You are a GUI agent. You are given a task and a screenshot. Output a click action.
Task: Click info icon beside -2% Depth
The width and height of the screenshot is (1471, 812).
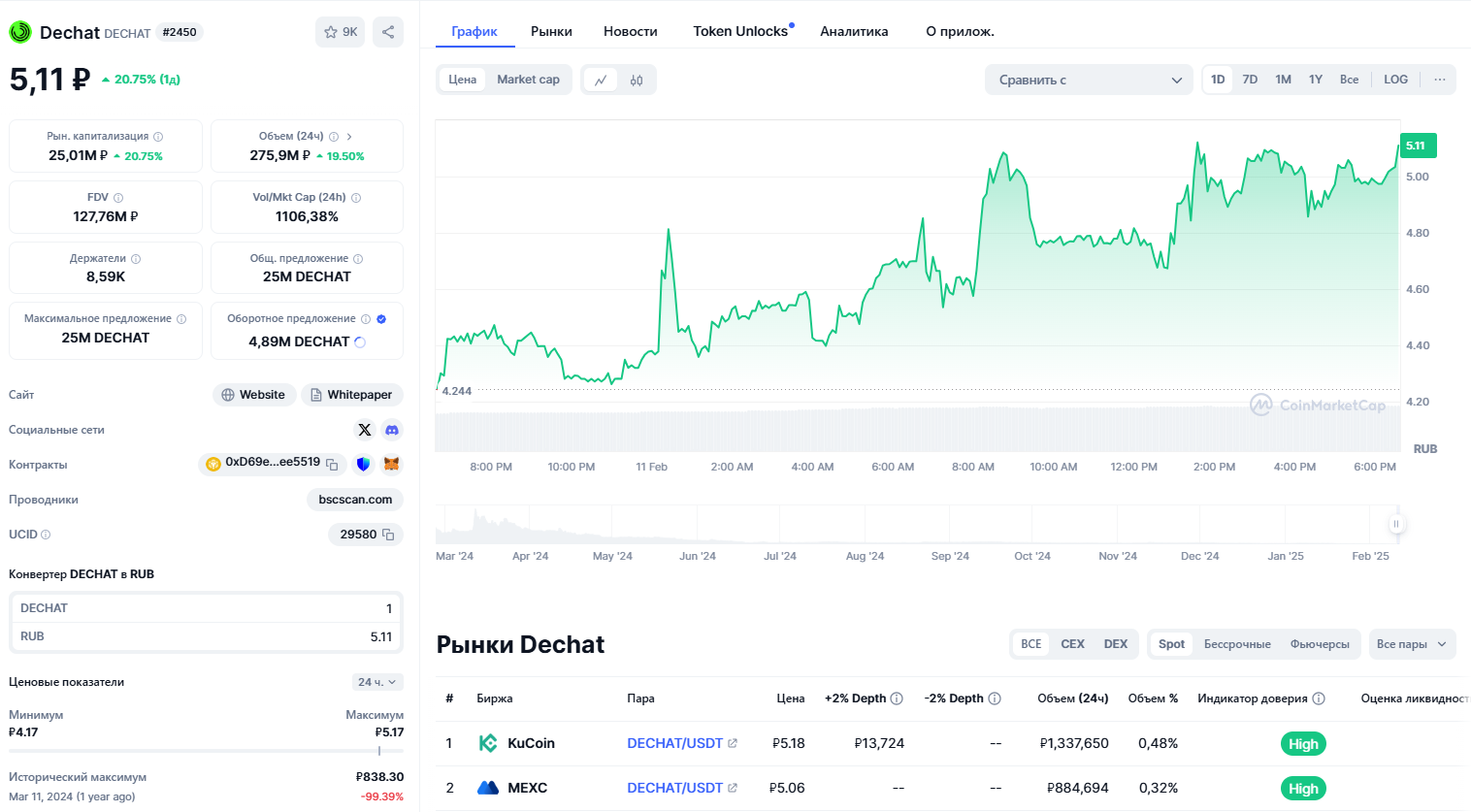coord(995,698)
